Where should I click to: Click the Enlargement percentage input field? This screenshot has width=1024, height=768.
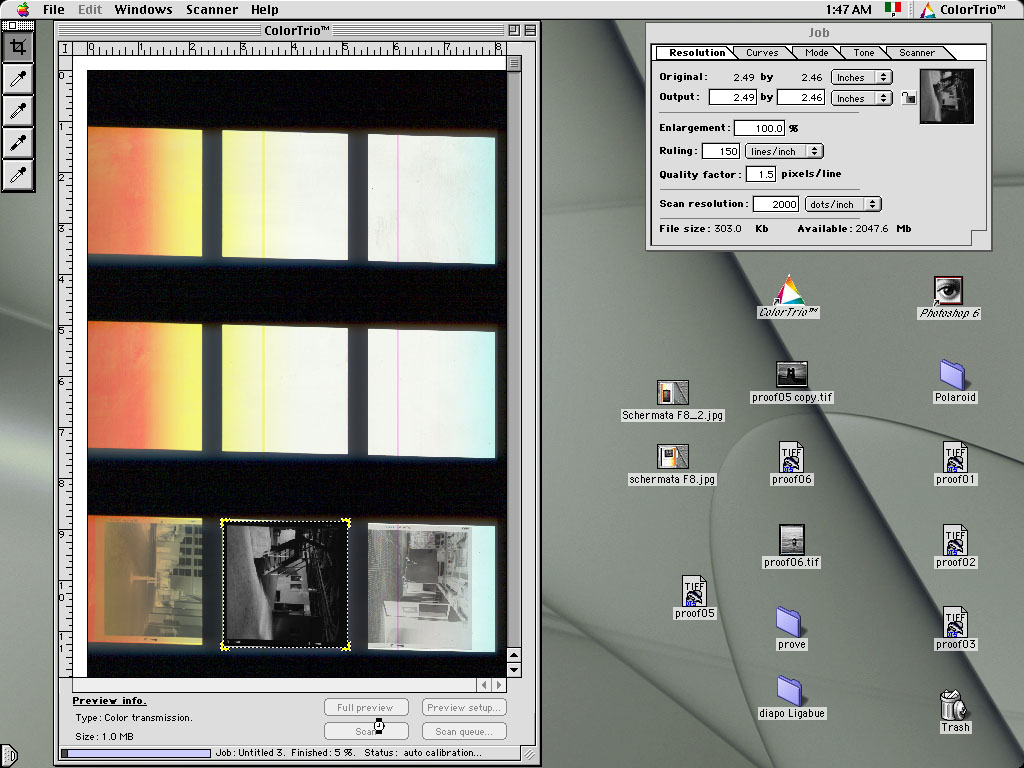click(759, 128)
